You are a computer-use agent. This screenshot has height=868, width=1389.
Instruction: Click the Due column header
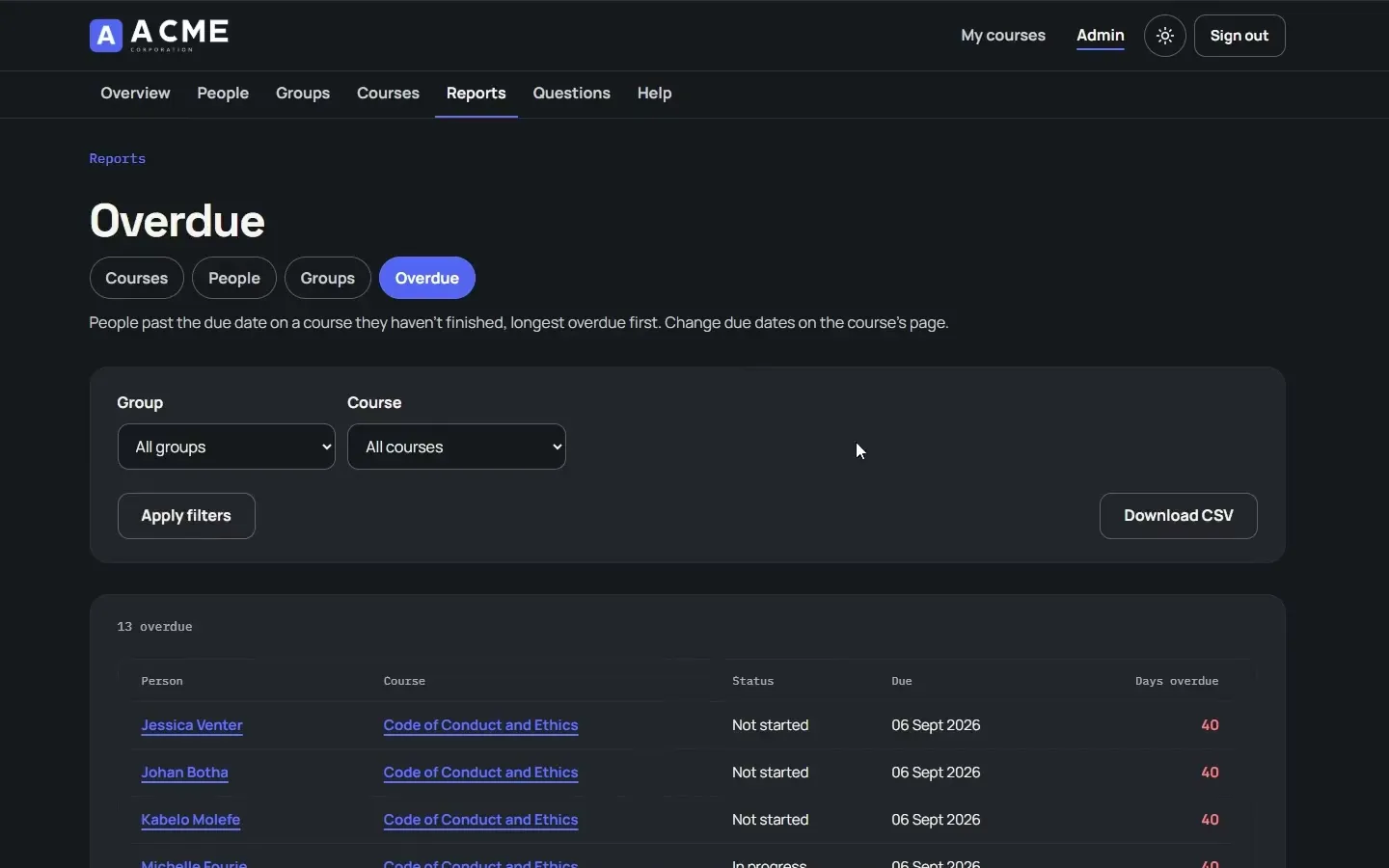[x=902, y=682]
